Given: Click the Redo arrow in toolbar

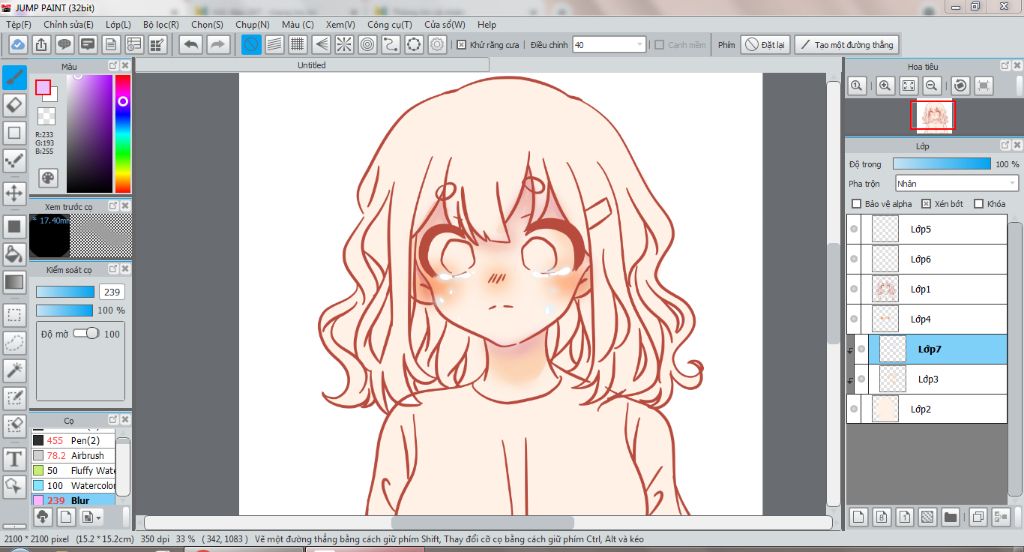Looking at the screenshot, I should click(x=218, y=44).
